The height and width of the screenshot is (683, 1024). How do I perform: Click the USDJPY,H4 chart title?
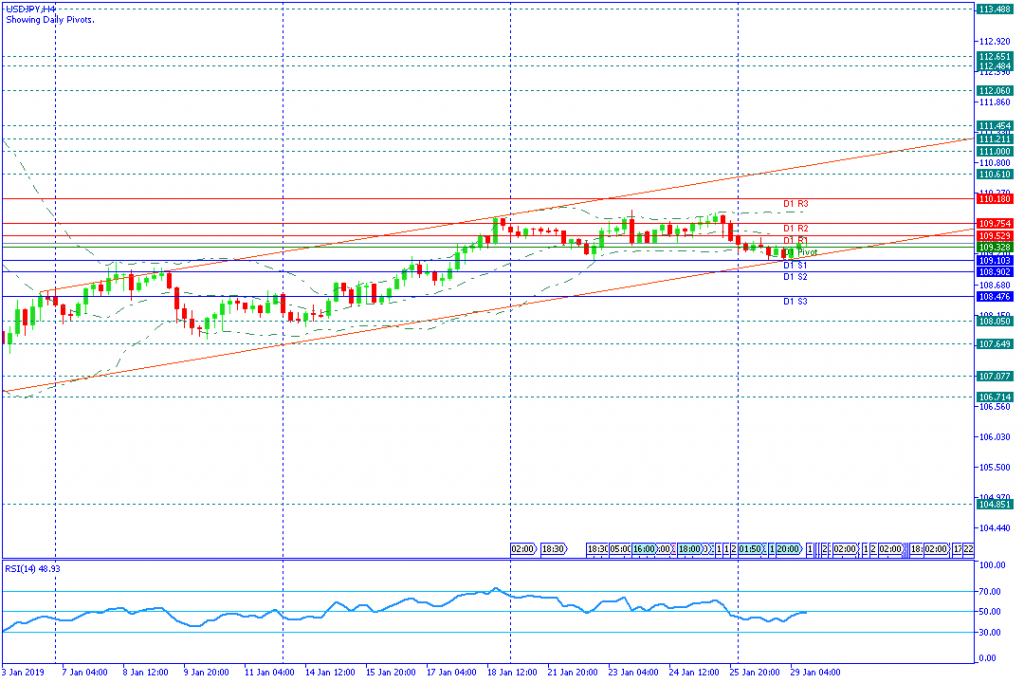31,10
